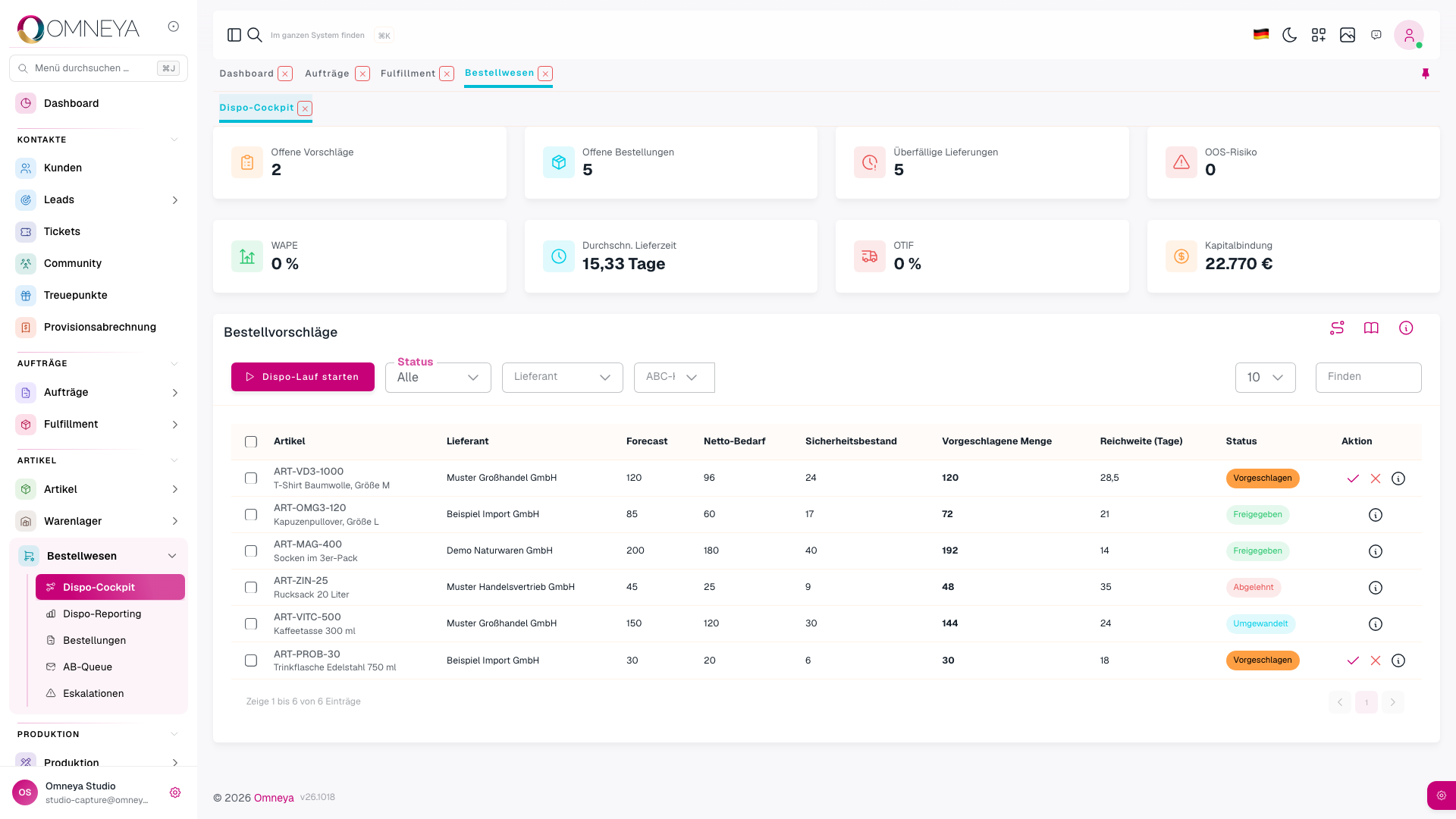Open the apps grid icon in header
Screen dimensions: 1456x819
click(x=1319, y=35)
